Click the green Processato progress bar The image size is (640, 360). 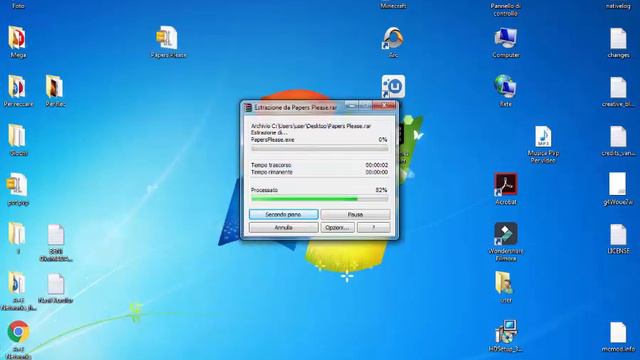click(x=320, y=199)
